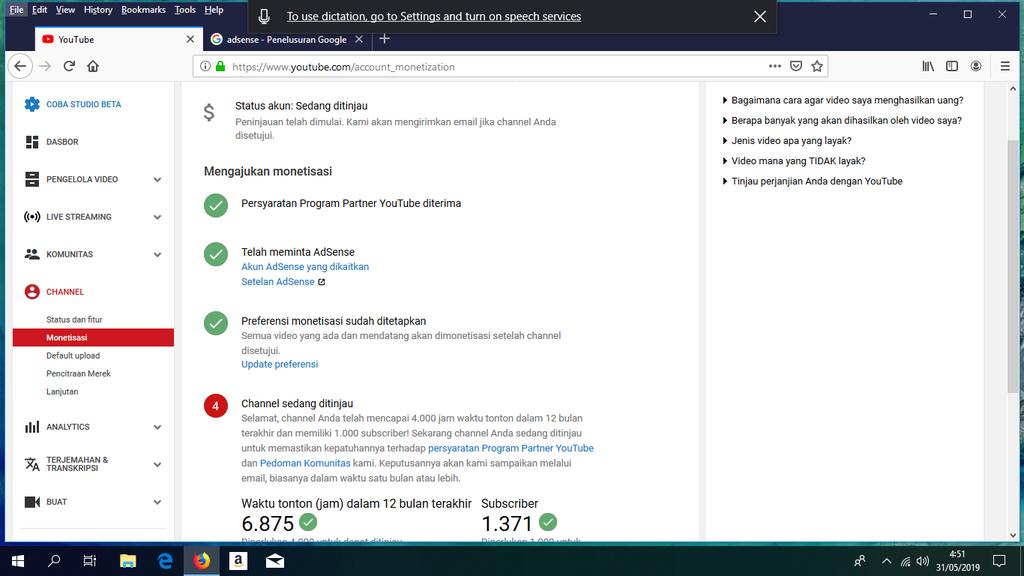Screen dimensions: 1024x576
Task: Open the Amazon app on the taskbar
Action: click(x=238, y=561)
